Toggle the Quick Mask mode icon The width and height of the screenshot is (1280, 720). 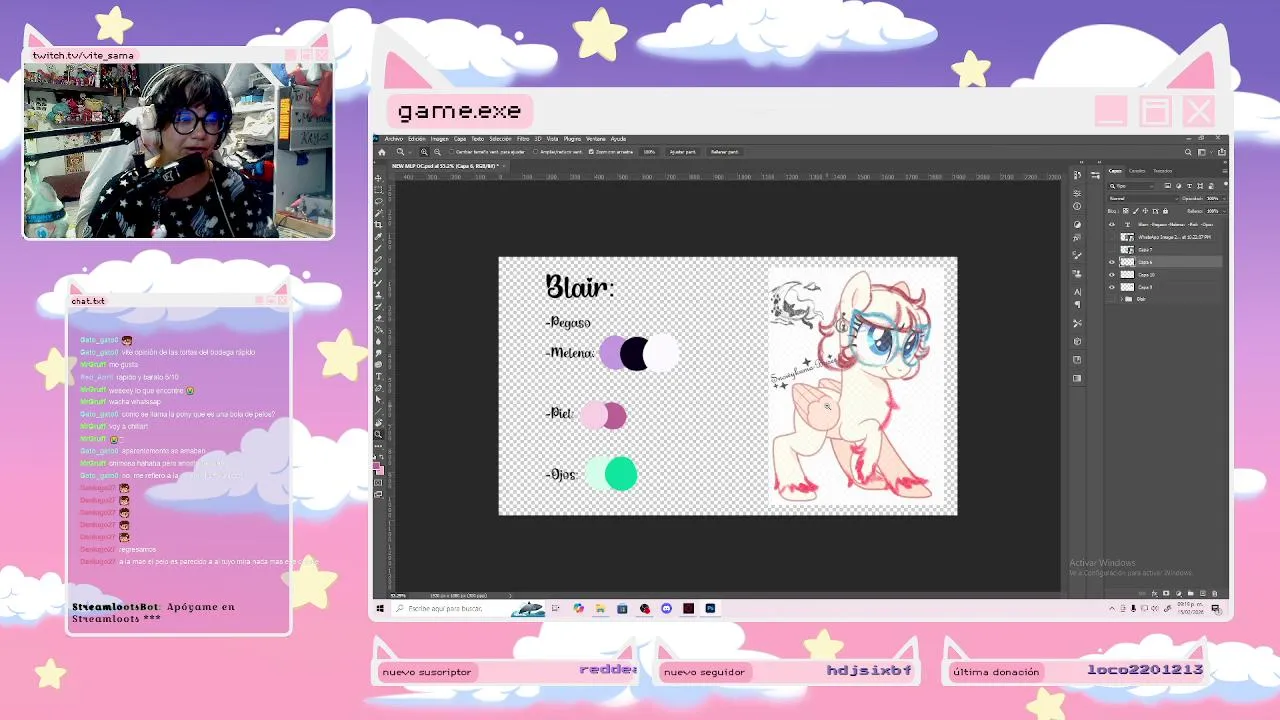(378, 482)
